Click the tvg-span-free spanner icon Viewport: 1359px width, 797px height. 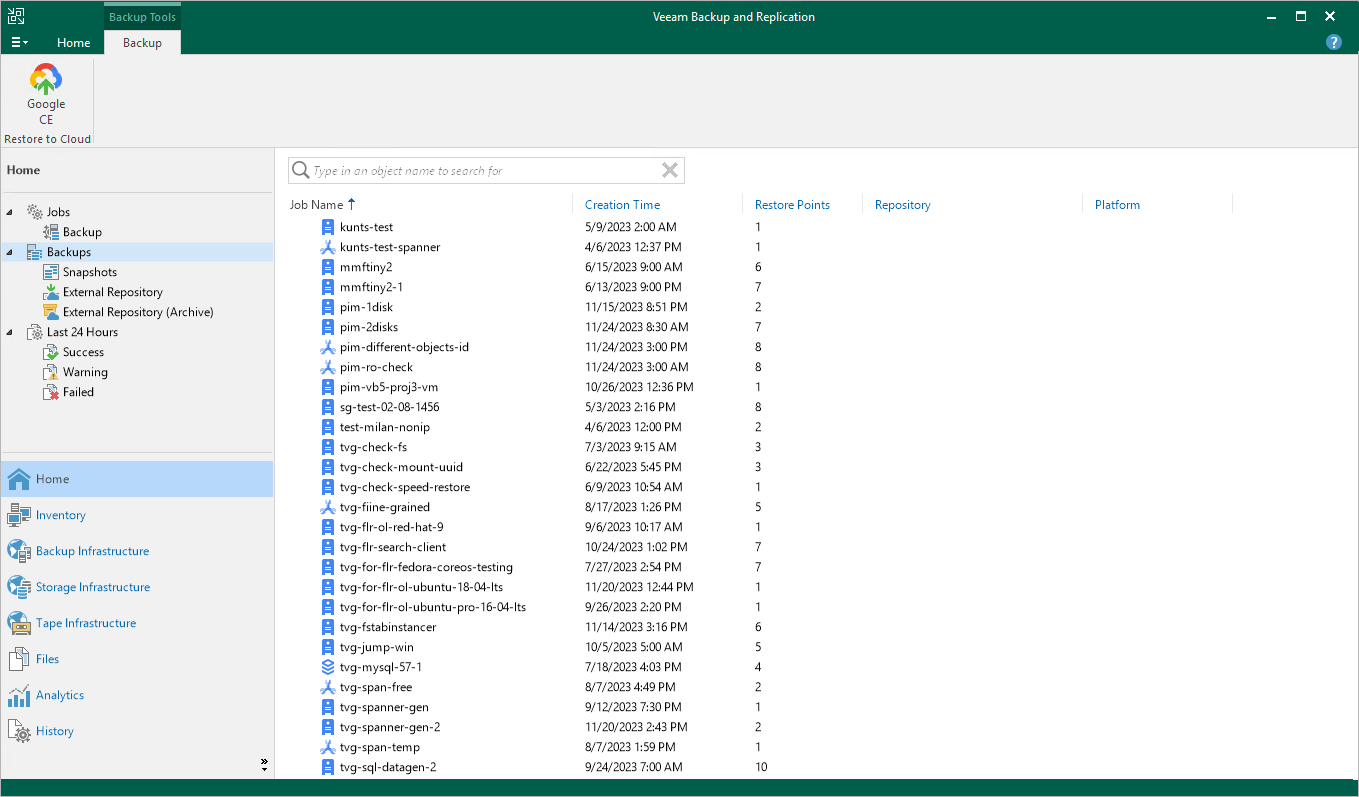(x=327, y=687)
